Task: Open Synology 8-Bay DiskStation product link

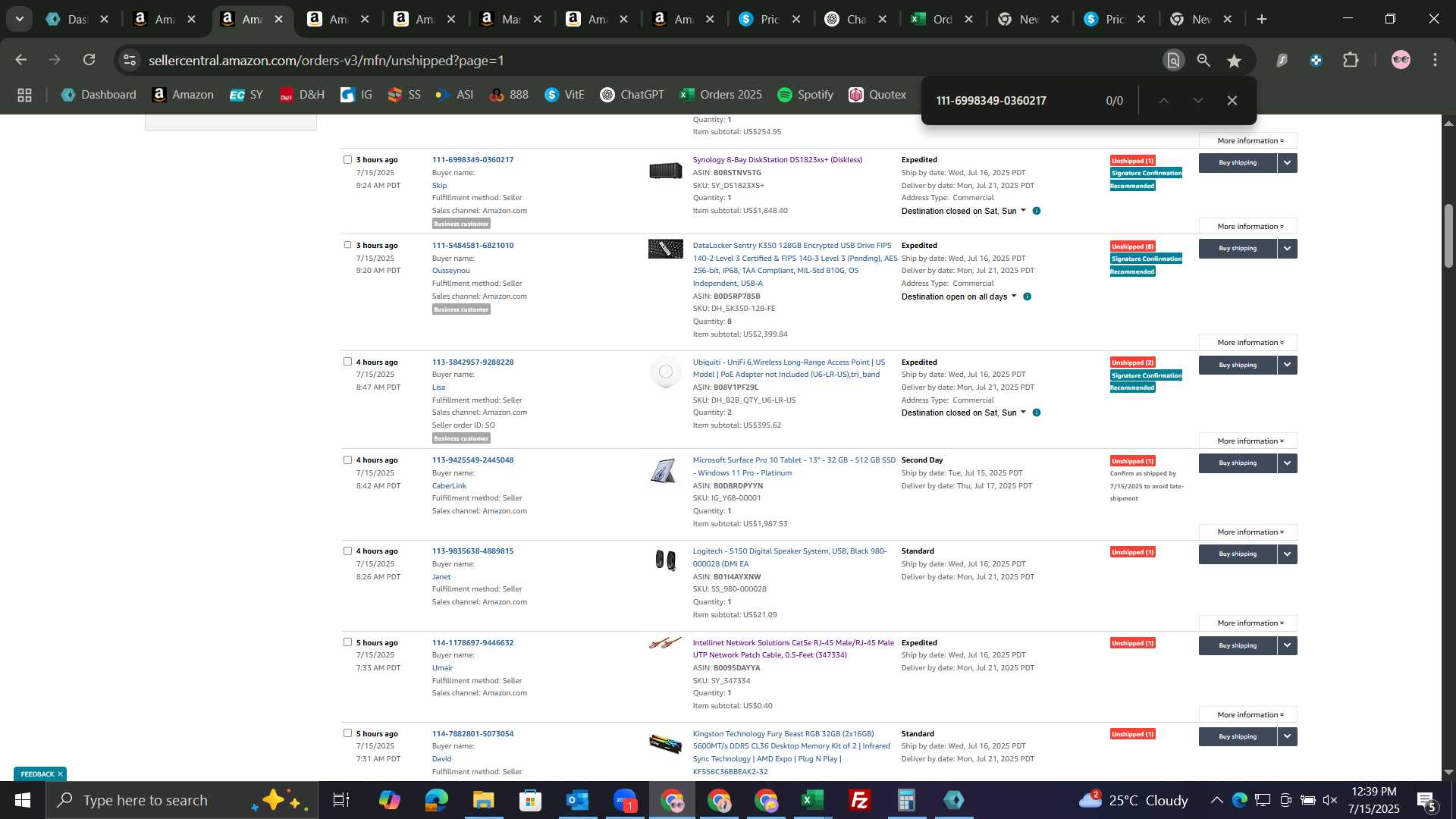Action: click(x=777, y=159)
